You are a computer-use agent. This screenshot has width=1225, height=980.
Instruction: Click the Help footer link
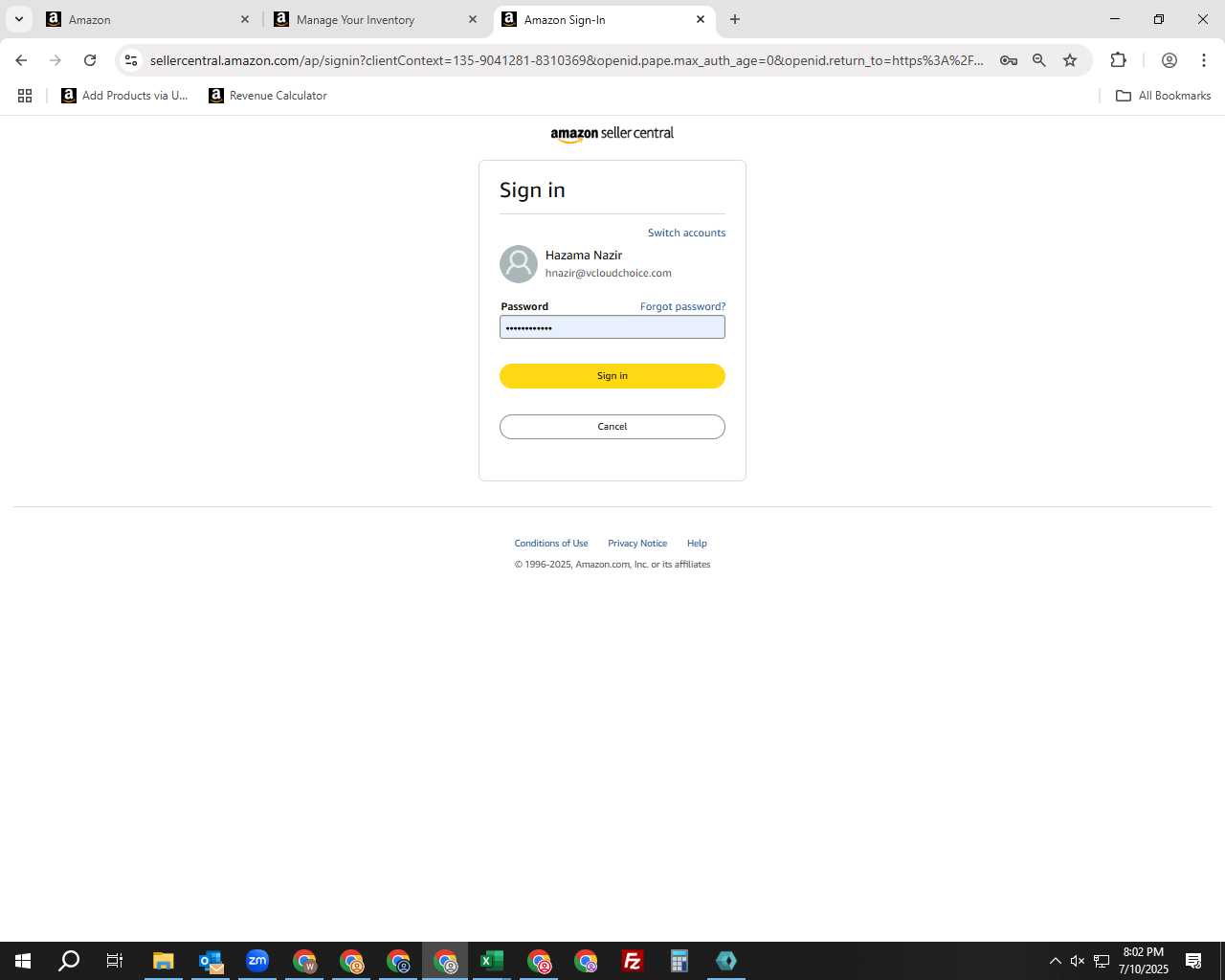coord(697,544)
